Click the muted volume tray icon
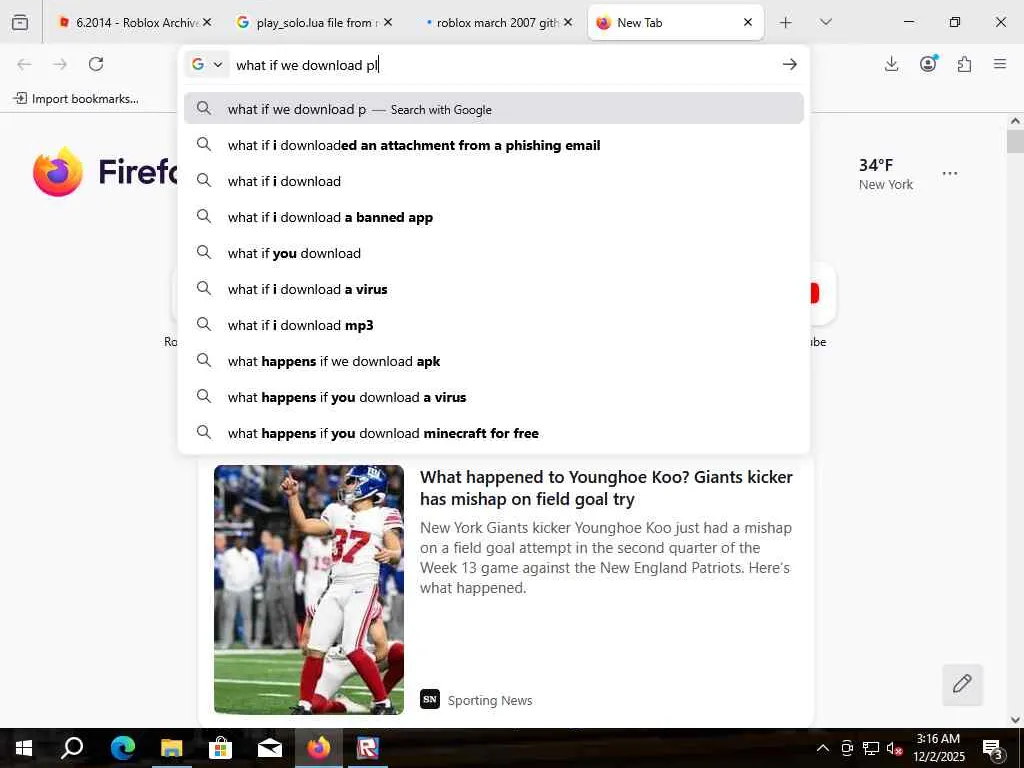The width and height of the screenshot is (1024, 768). point(895,748)
